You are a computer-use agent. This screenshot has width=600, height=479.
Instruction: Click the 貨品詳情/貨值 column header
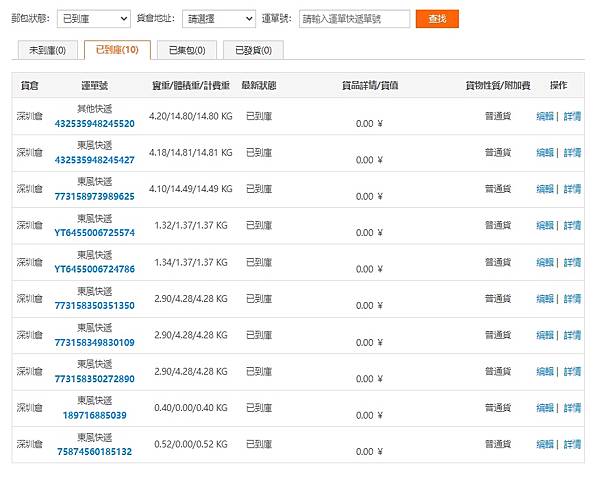click(x=370, y=85)
